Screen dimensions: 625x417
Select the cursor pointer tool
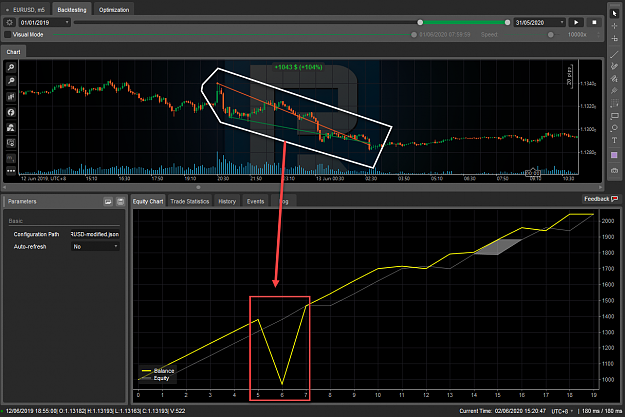pos(614,14)
